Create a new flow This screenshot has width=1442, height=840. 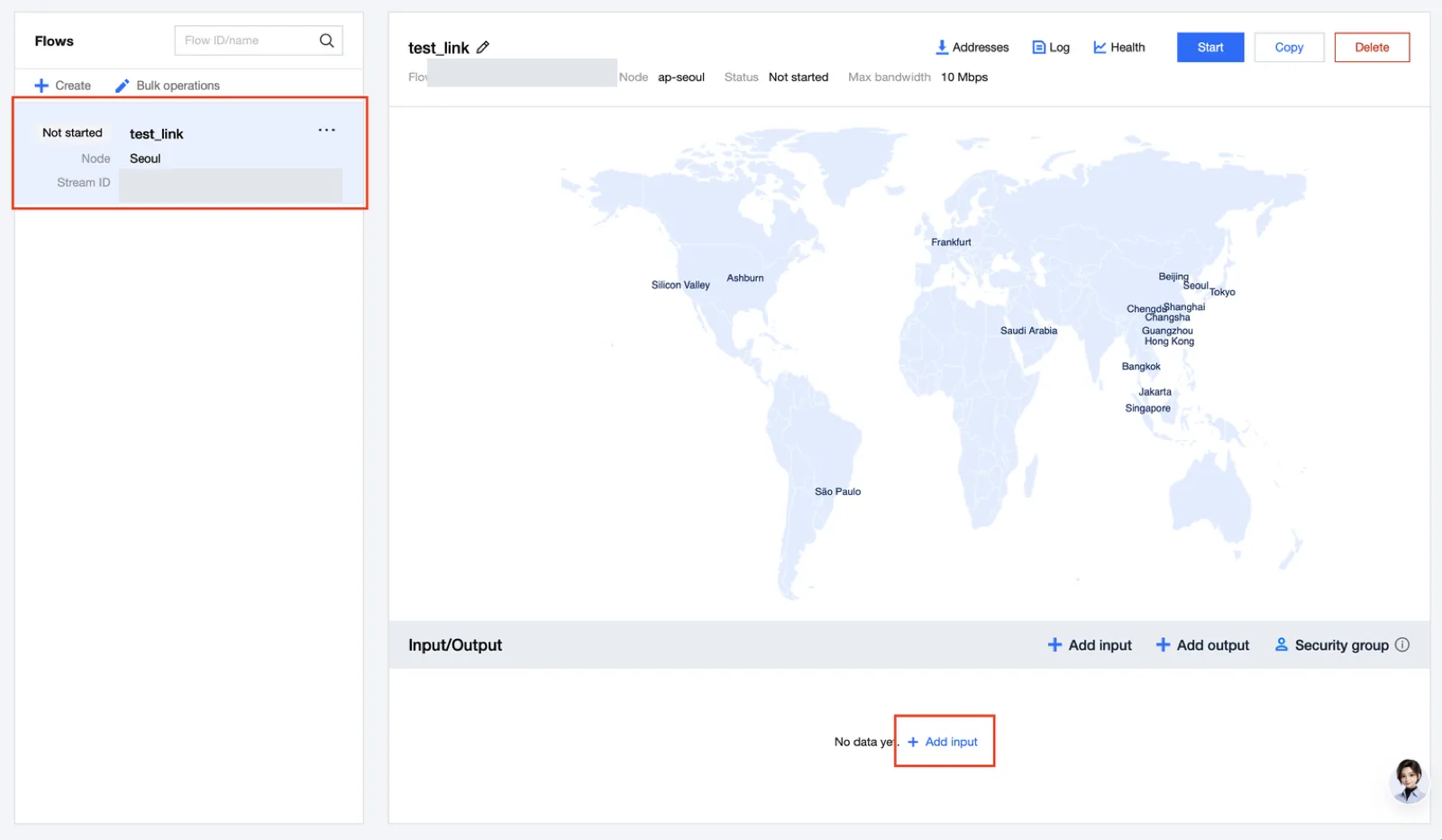63,86
